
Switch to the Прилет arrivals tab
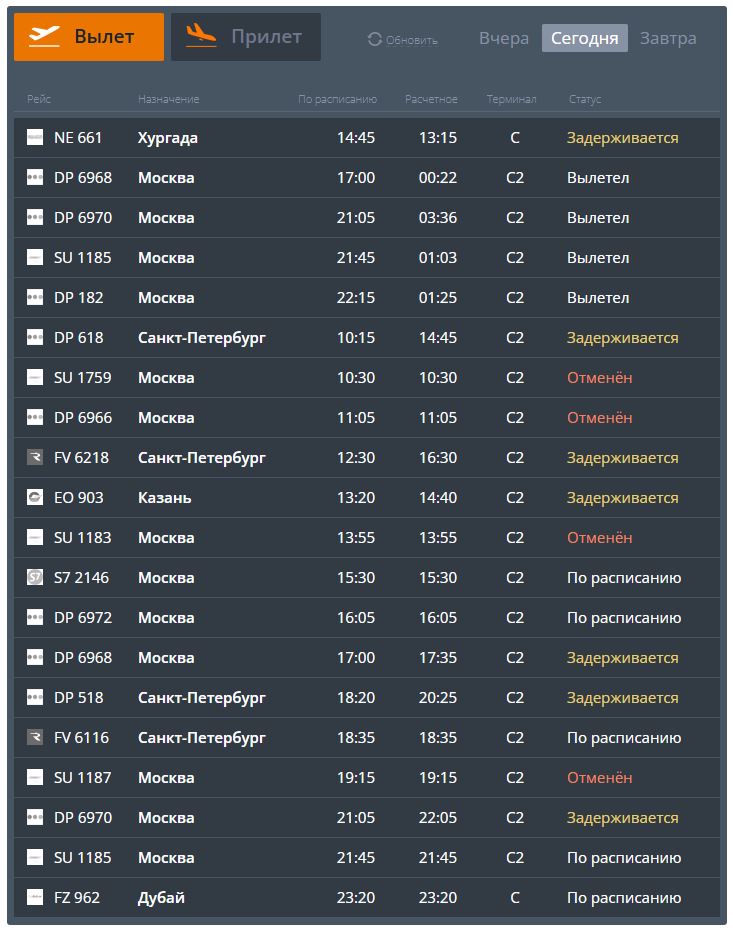click(x=246, y=37)
